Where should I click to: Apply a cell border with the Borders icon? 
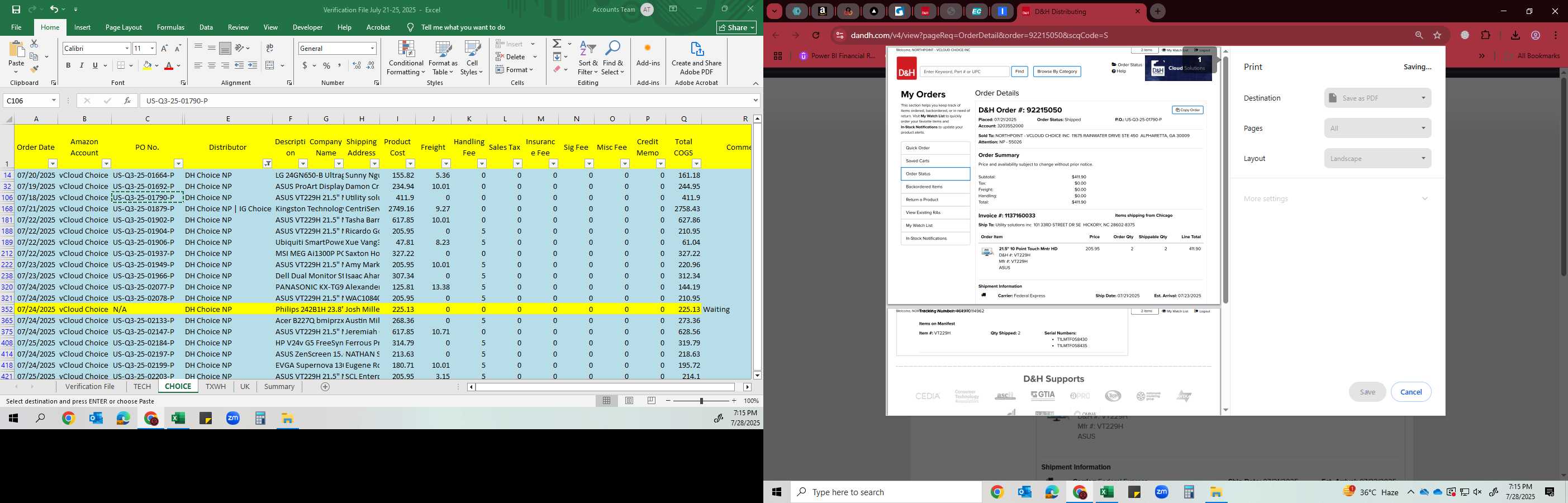pyautogui.click(x=121, y=65)
